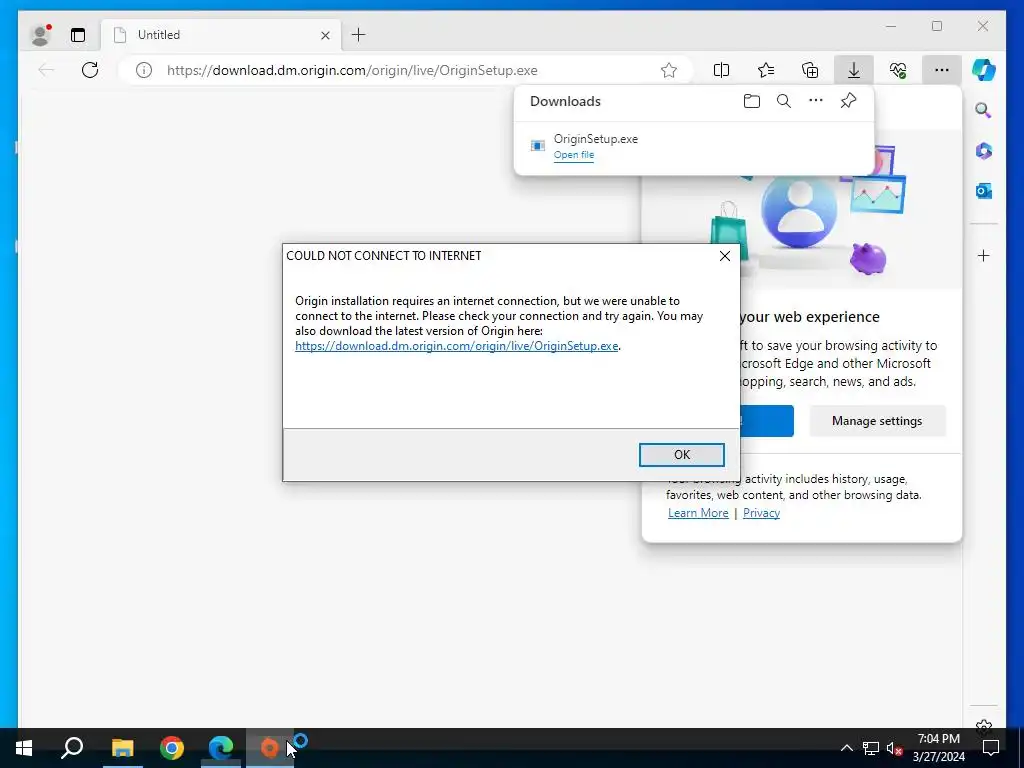Click the network status tray icon
The image size is (1024, 768).
[x=871, y=748]
